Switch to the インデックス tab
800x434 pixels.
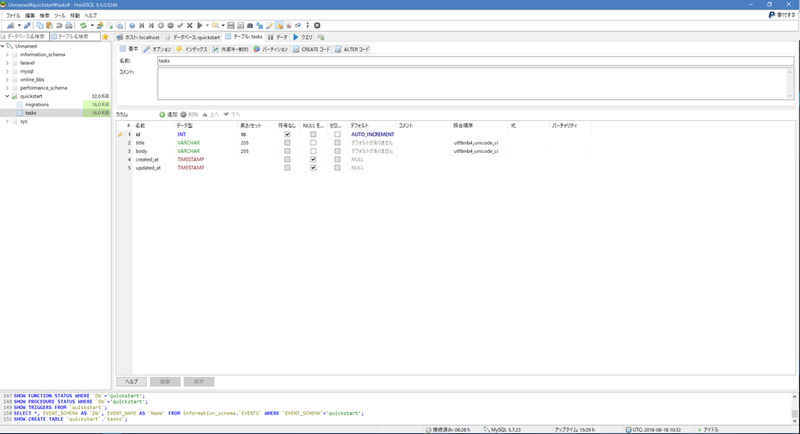pos(192,49)
